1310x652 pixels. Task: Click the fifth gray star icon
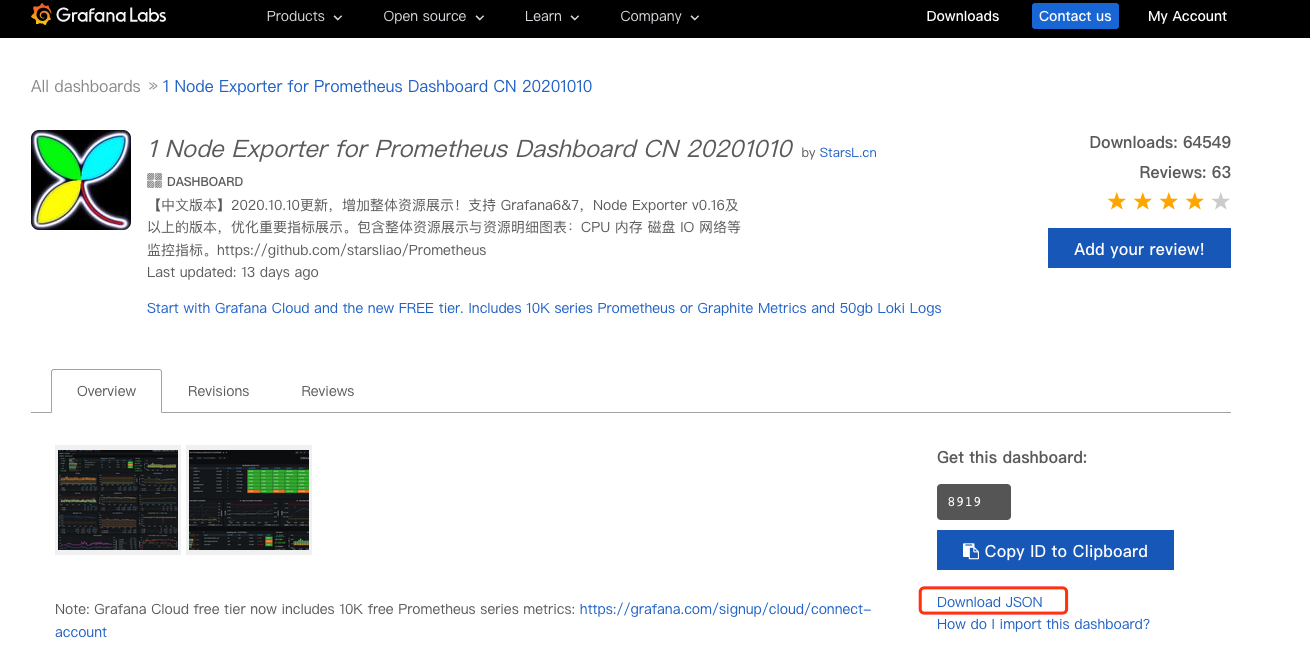[1220, 202]
